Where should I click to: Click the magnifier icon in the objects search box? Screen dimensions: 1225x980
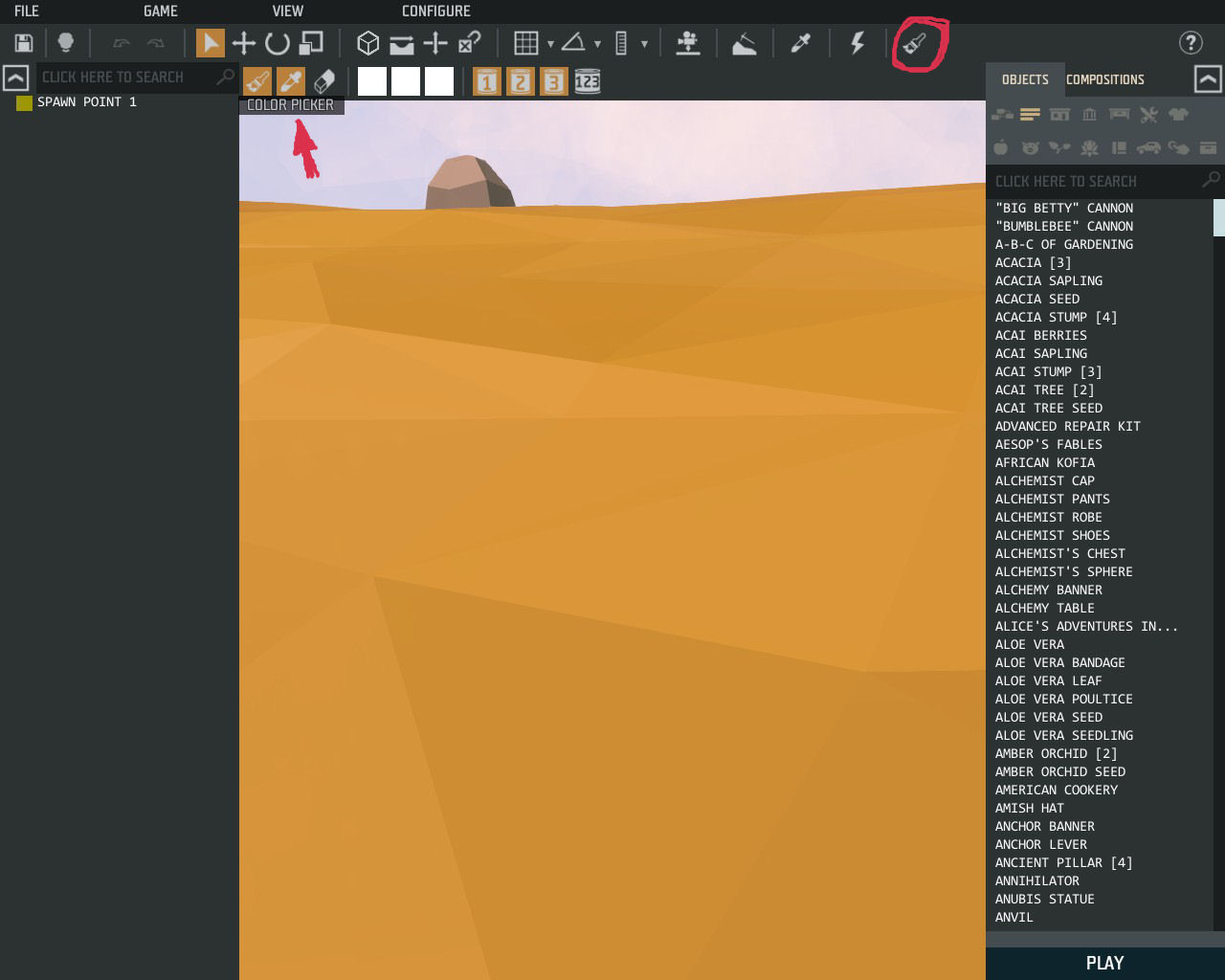click(x=1211, y=180)
